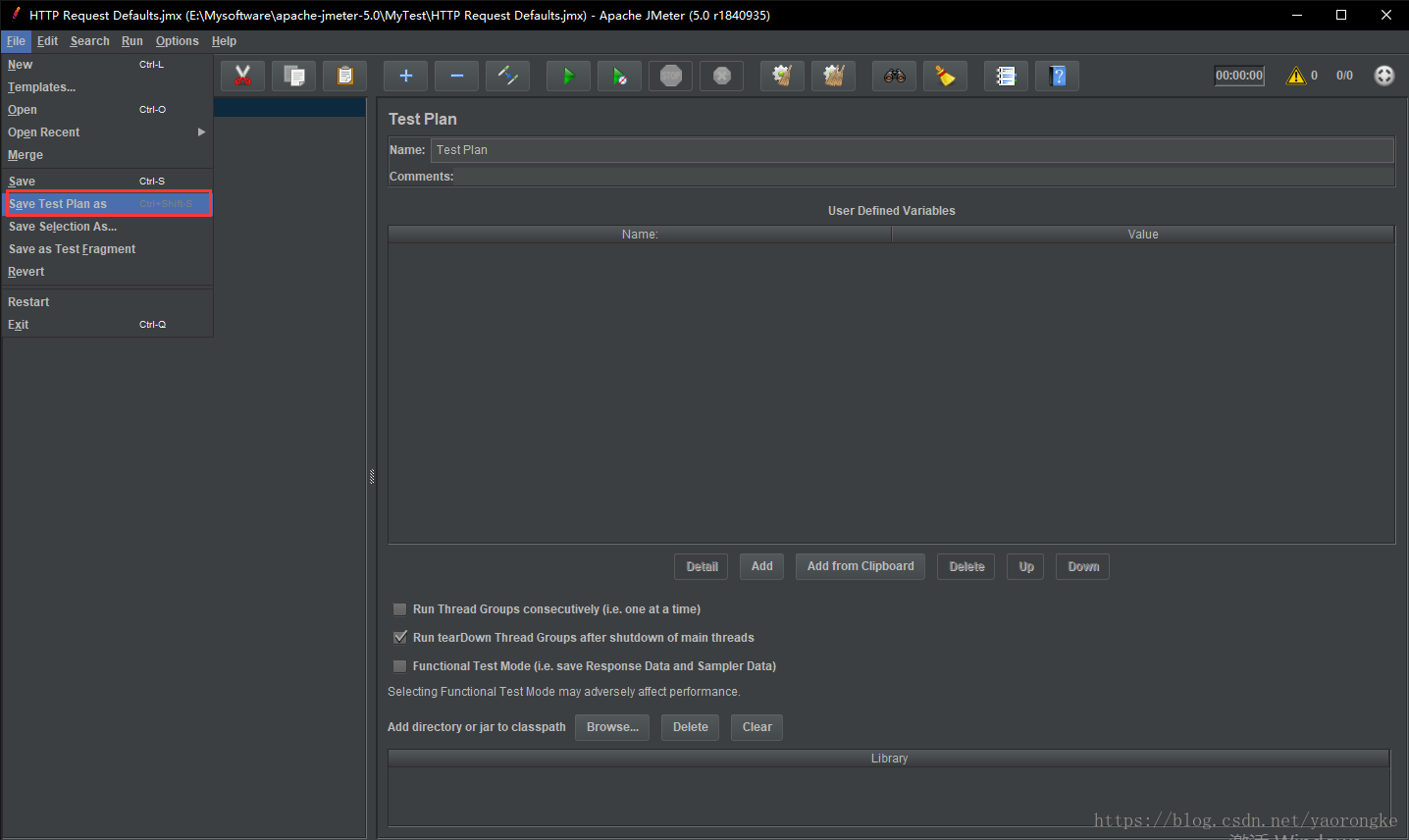The image size is (1409, 840).
Task: Click the Copy toolbar icon
Action: pos(293,76)
